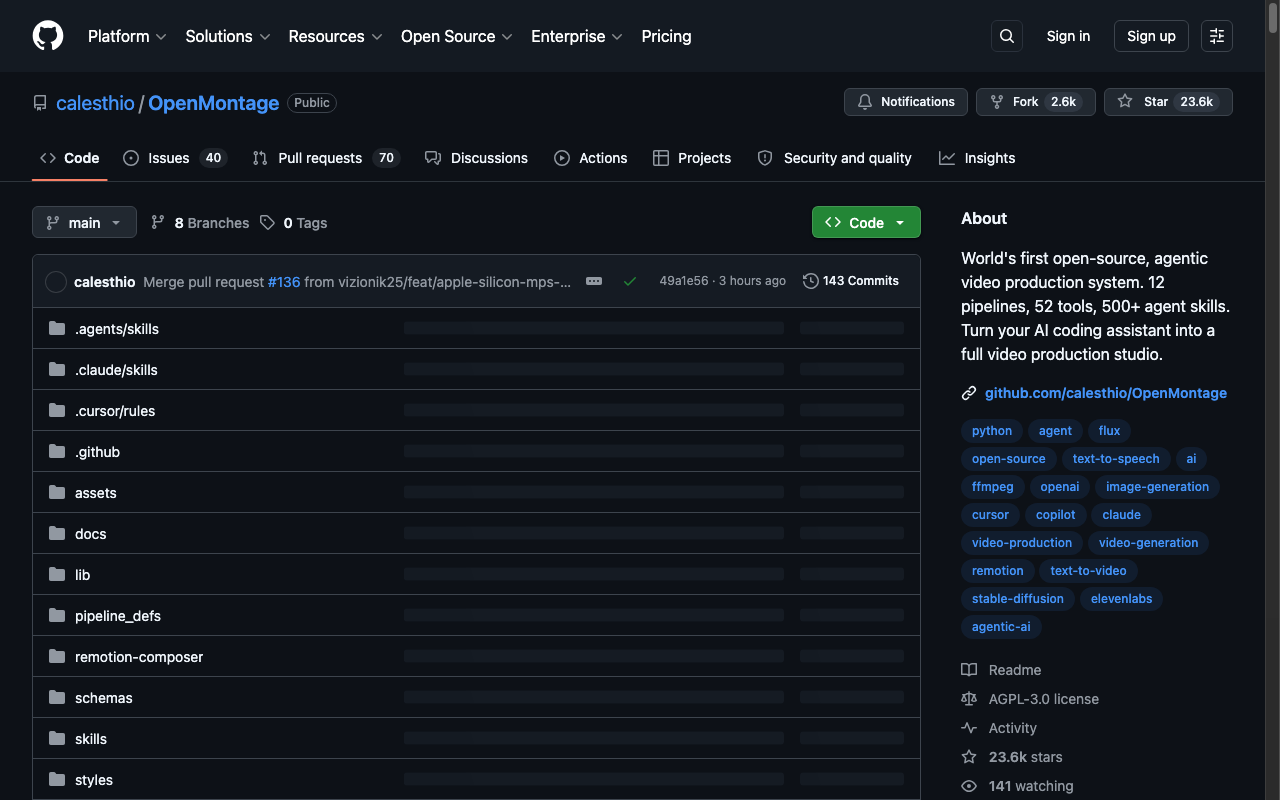Open the 0 Tags link
This screenshot has height=800, width=1280.
pyautogui.click(x=294, y=223)
